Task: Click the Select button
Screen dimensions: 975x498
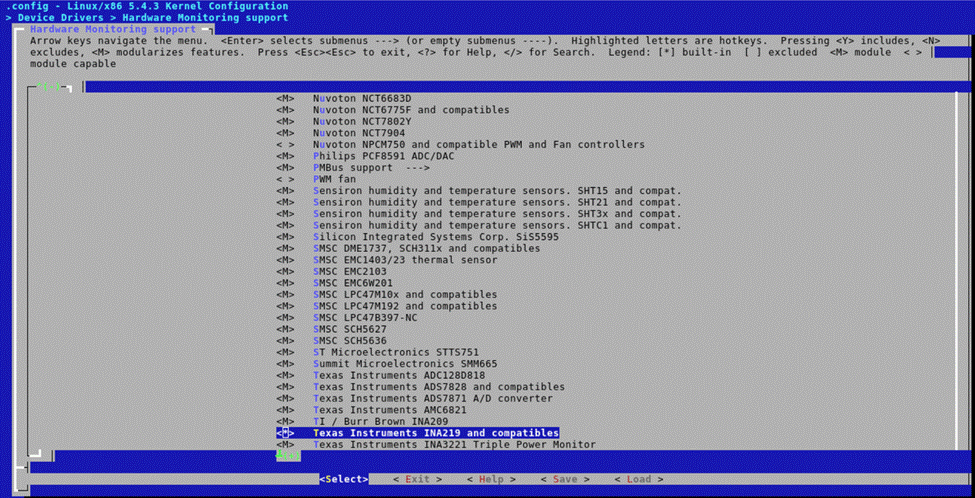Action: tap(344, 479)
